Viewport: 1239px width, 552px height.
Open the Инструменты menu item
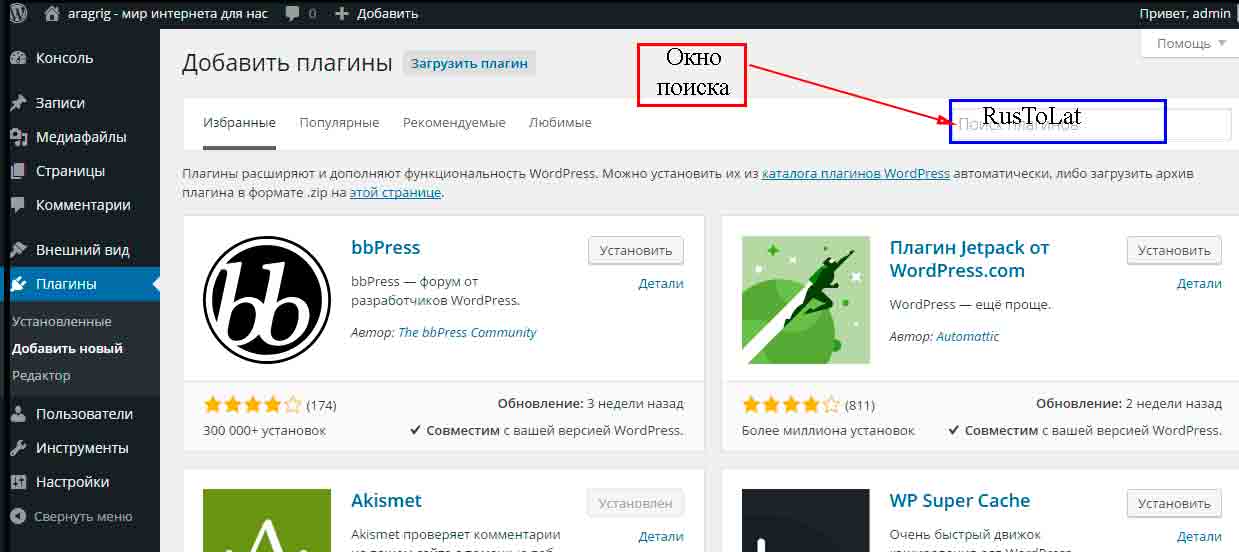pos(80,448)
